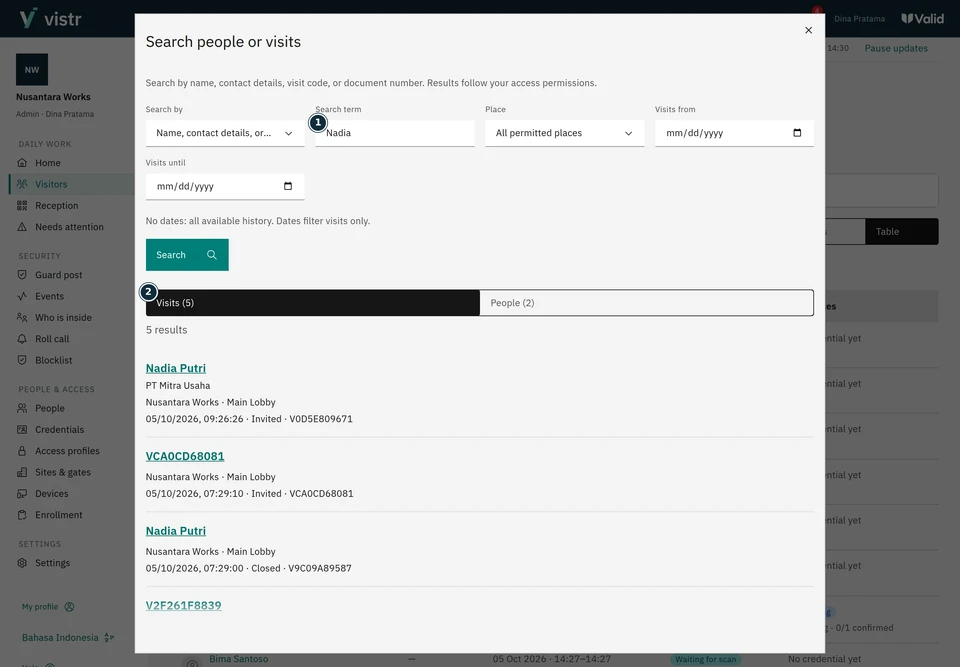Open visit VCA0CD68081 link

click(185, 456)
